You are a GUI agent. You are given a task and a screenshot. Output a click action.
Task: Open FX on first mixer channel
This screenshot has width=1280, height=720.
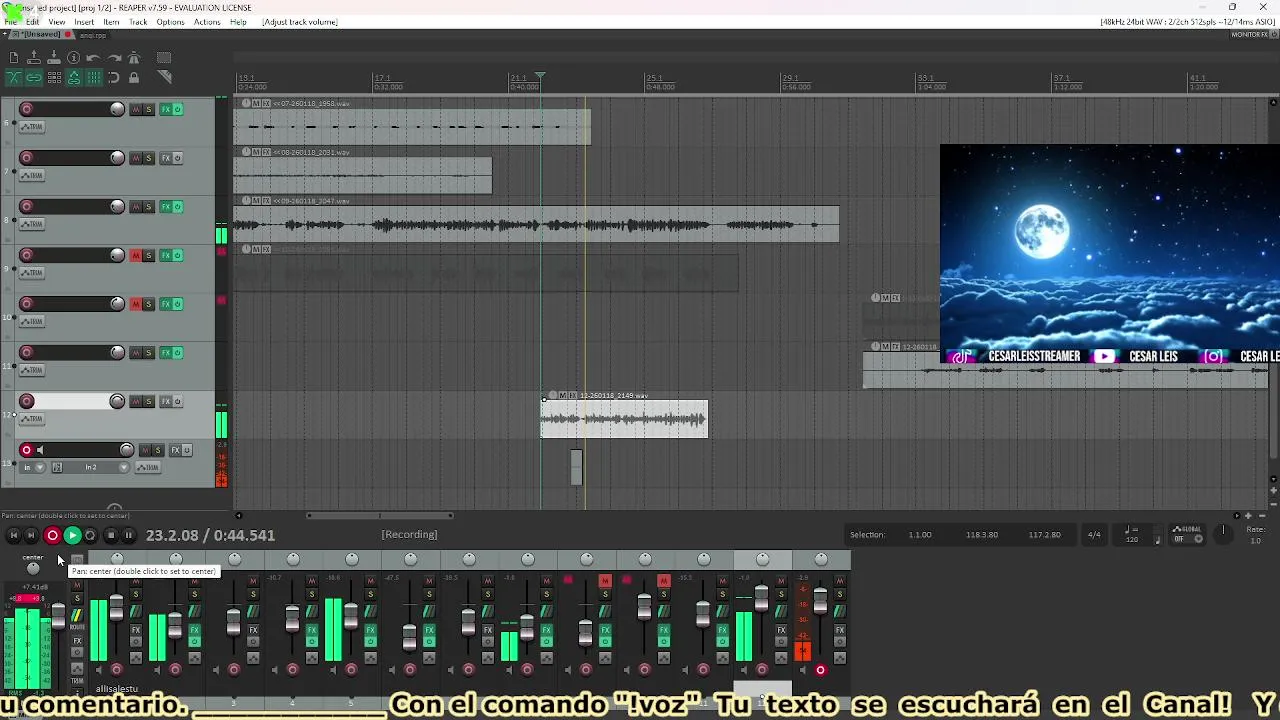tap(136, 630)
